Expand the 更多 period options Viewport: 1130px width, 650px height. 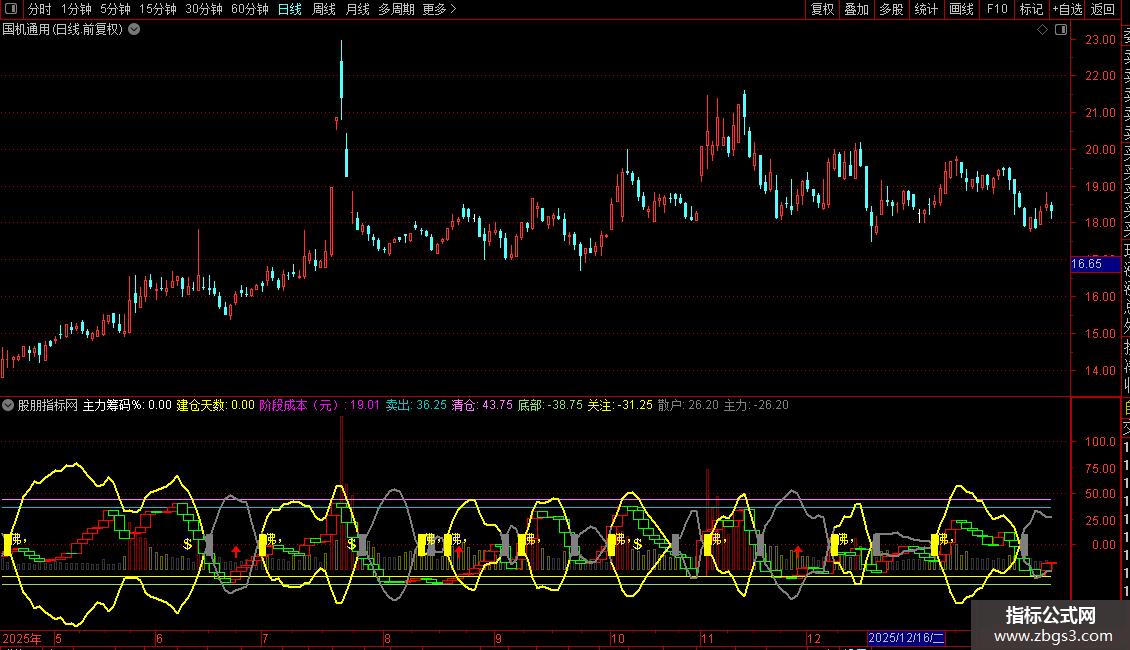point(440,9)
